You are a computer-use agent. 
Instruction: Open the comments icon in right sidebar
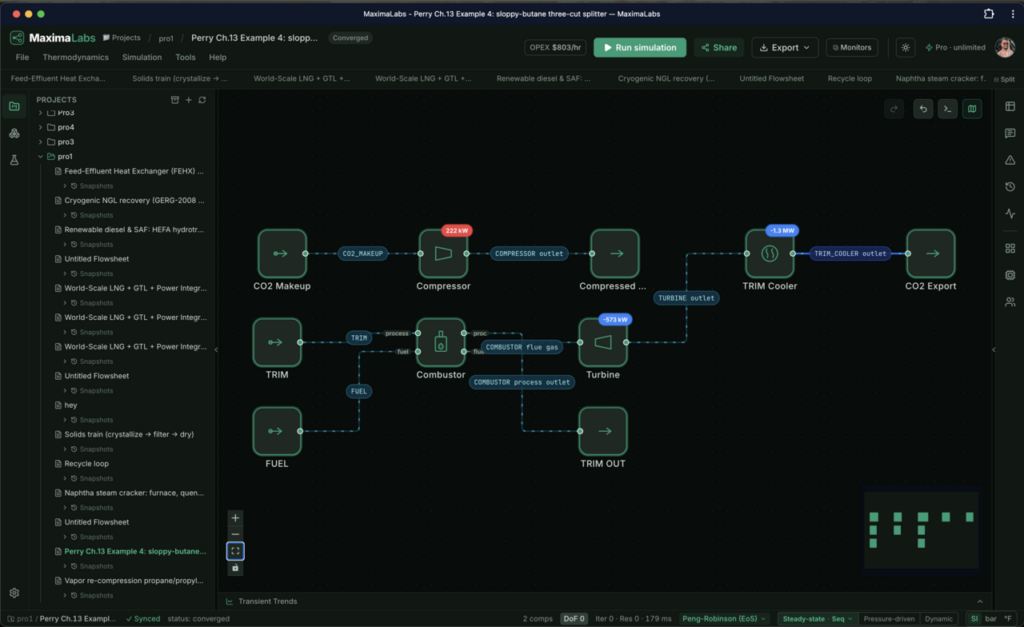click(1010, 133)
